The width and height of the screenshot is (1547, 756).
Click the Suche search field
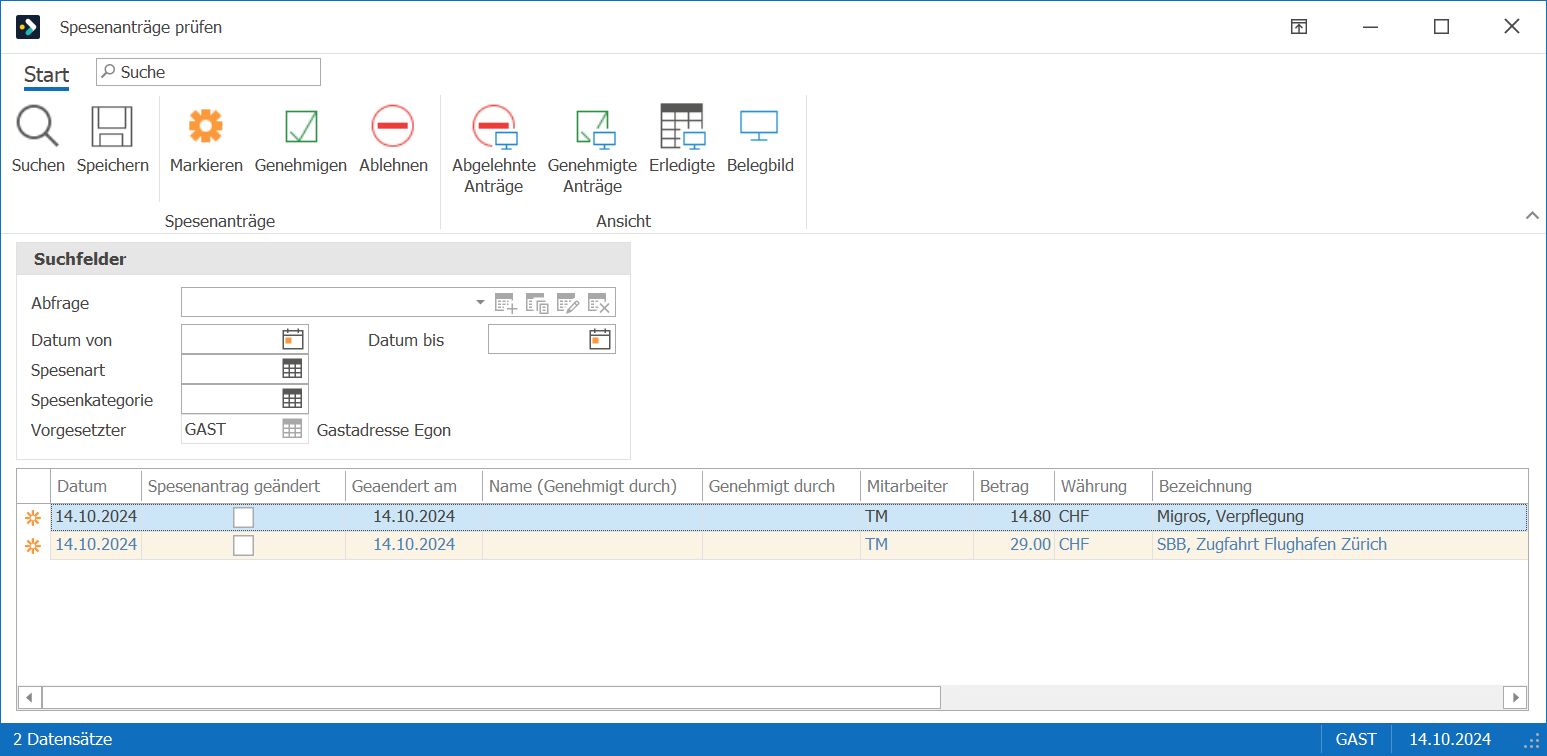[x=208, y=72]
